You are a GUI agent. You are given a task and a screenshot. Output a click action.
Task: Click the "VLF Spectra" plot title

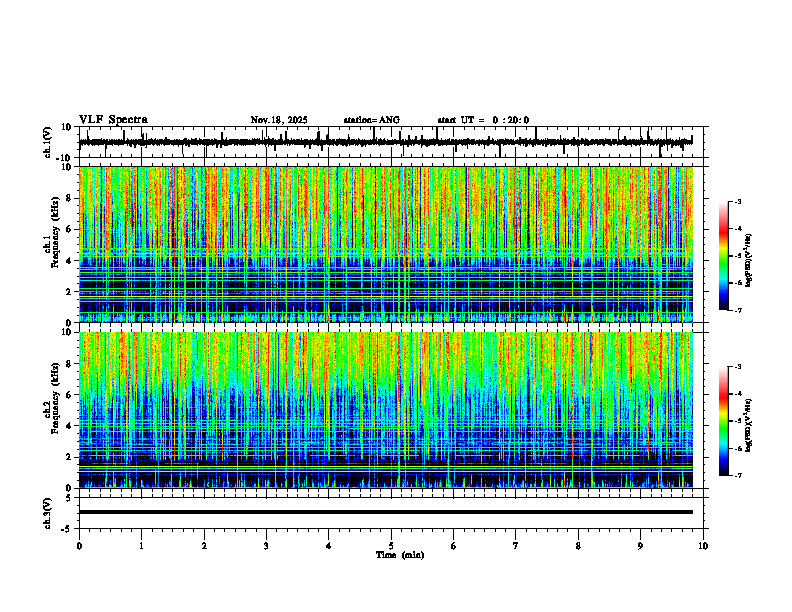click(x=113, y=120)
